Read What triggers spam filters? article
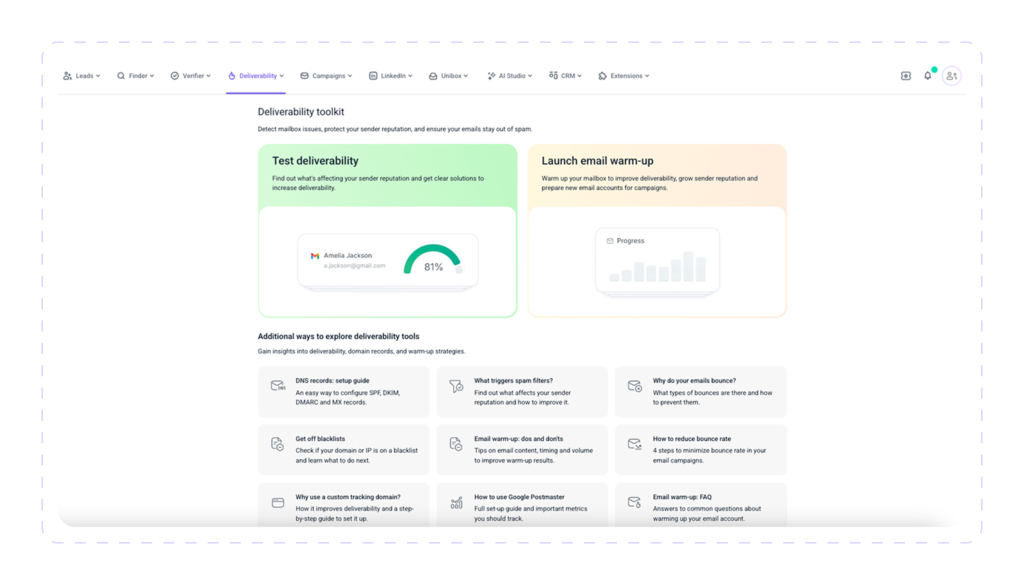This screenshot has height=585, width=1024. tap(513, 381)
